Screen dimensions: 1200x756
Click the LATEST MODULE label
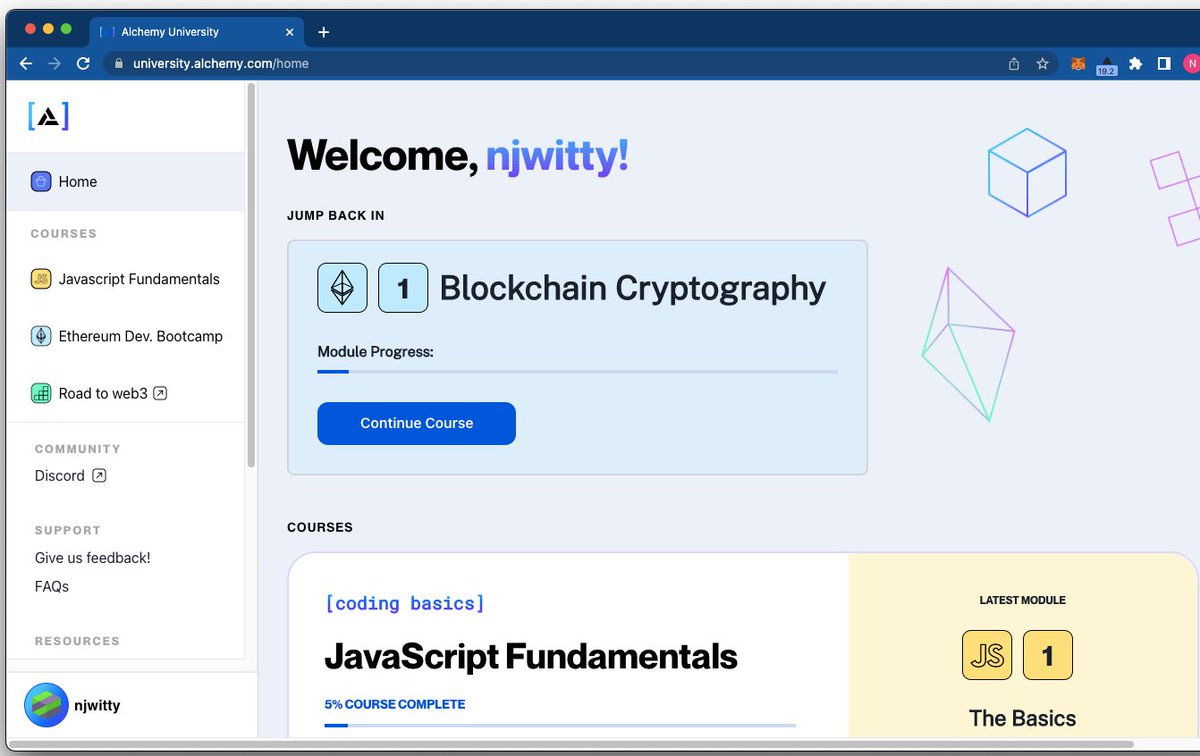point(1022,600)
